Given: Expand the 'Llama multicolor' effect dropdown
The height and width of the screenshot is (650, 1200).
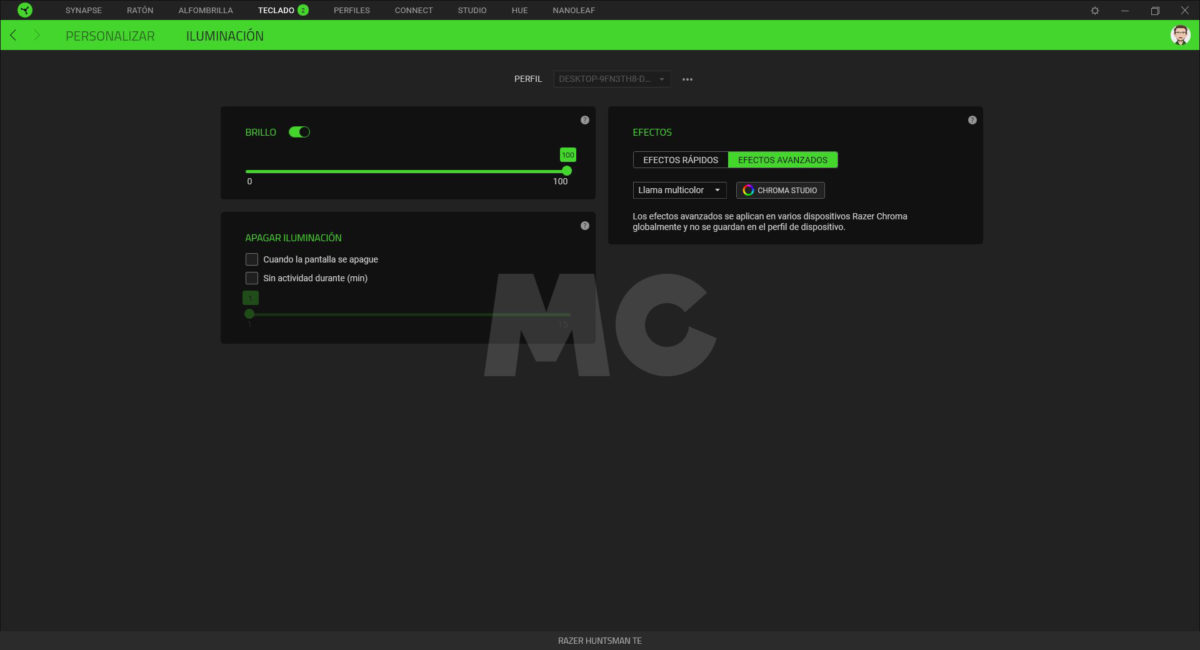Looking at the screenshot, I should click(x=680, y=190).
